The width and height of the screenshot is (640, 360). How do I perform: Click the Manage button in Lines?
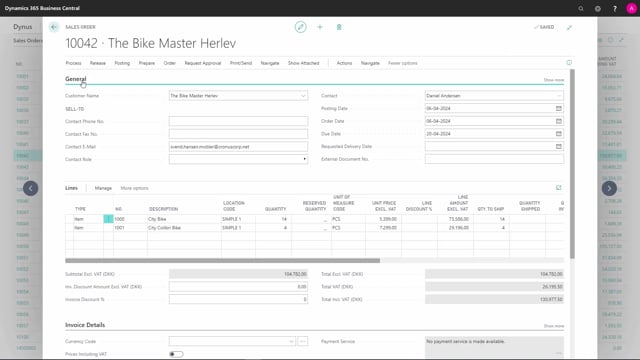(x=103, y=188)
